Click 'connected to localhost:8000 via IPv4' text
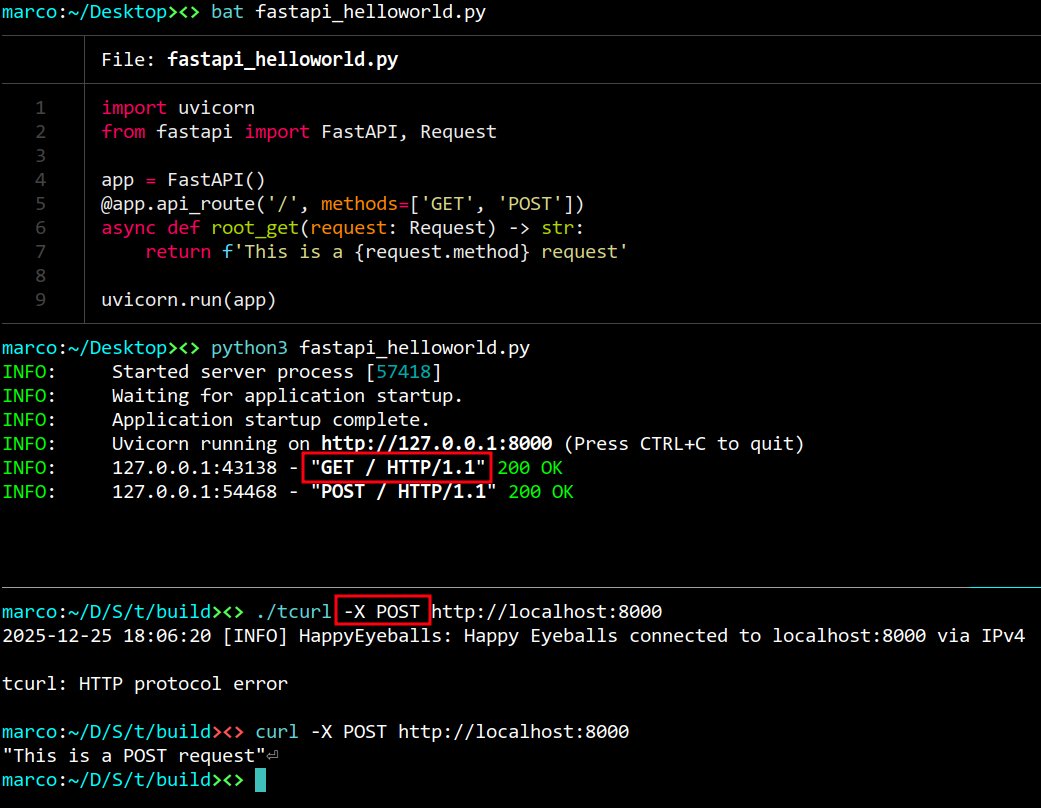Screen dimensions: 1041x808 827,636
